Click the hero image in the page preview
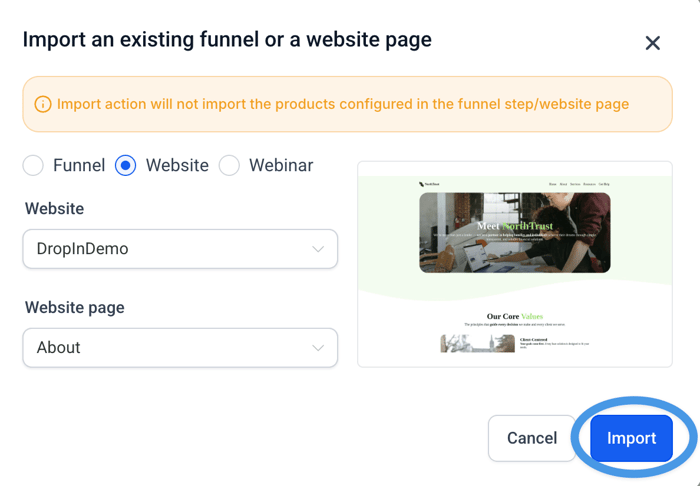The width and height of the screenshot is (700, 486). (515, 232)
